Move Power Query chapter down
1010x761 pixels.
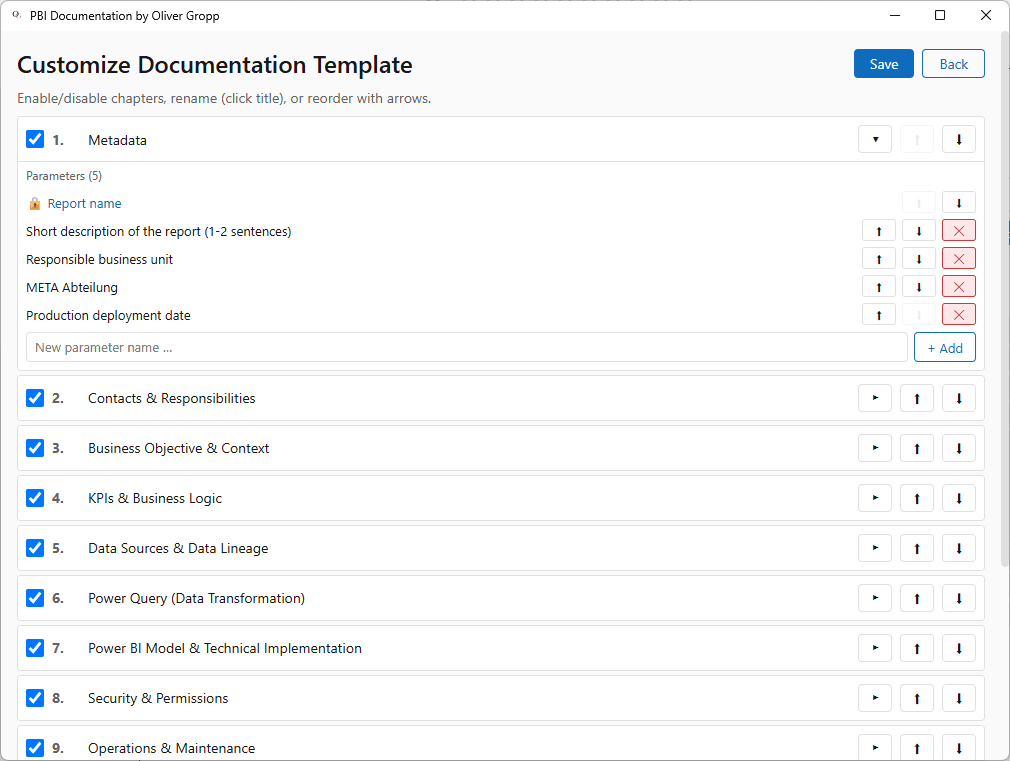point(958,598)
